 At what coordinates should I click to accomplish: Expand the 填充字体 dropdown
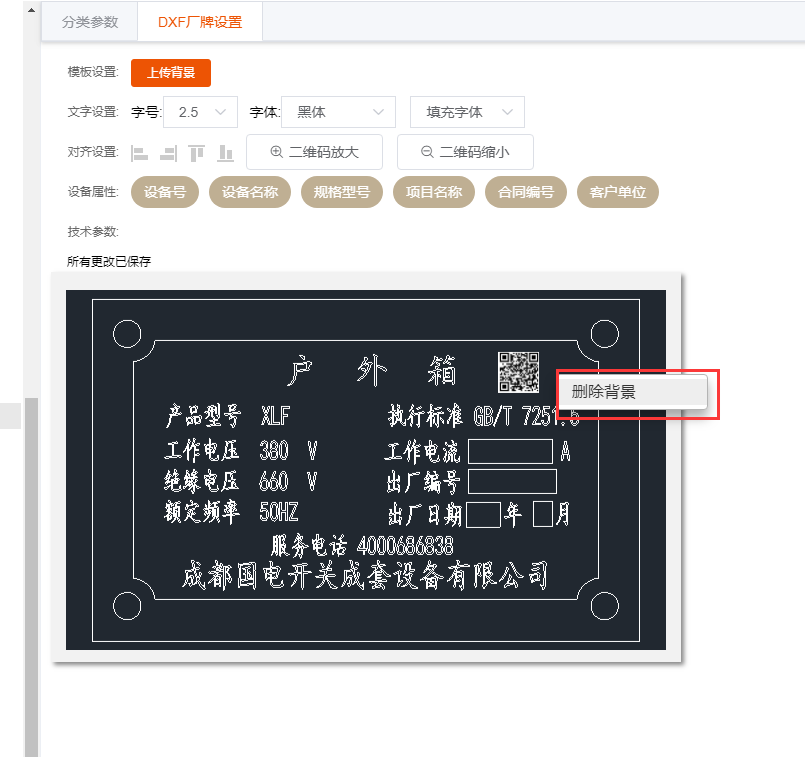coord(467,112)
